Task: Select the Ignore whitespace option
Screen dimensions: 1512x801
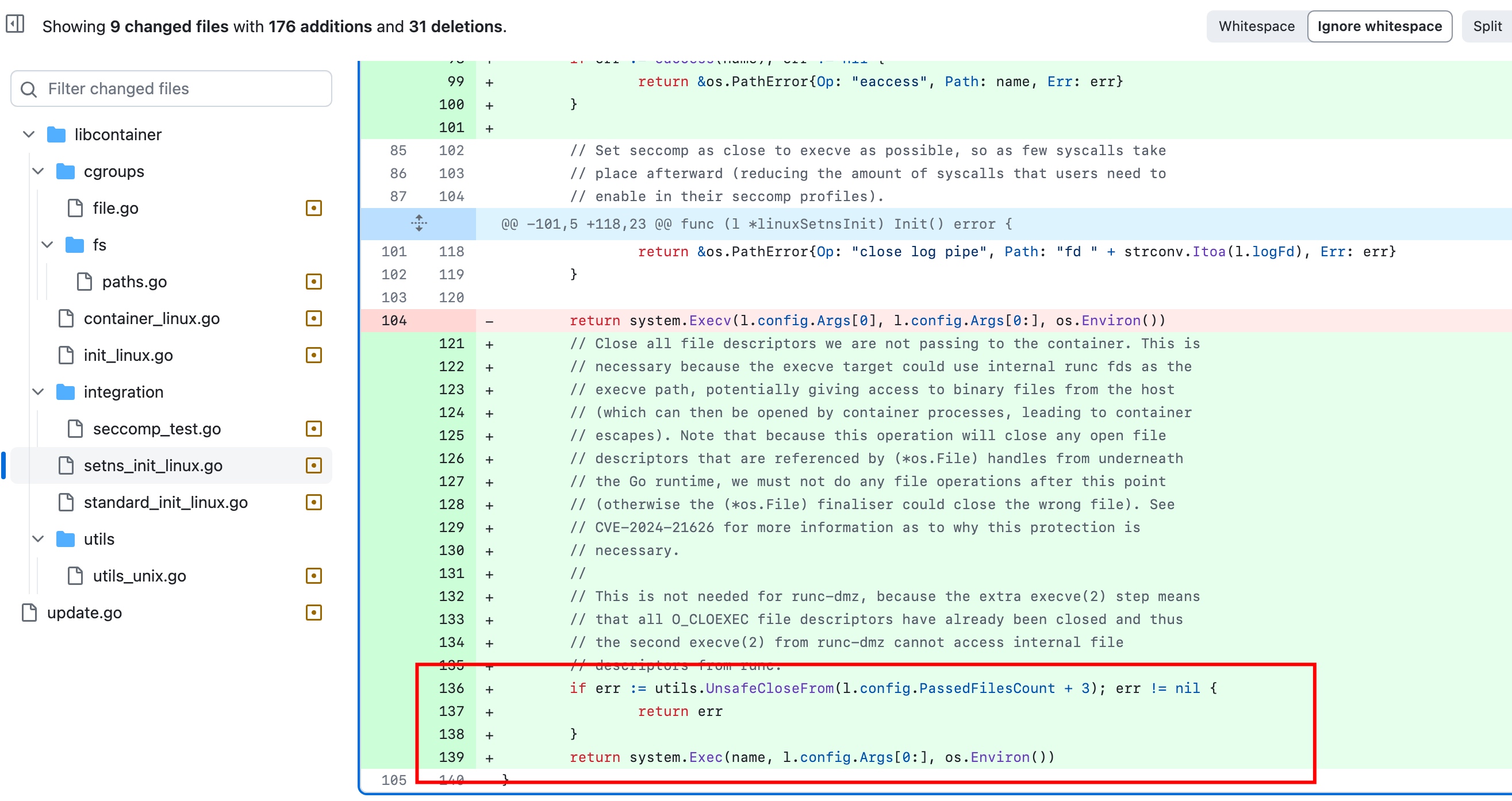Action: [1379, 26]
